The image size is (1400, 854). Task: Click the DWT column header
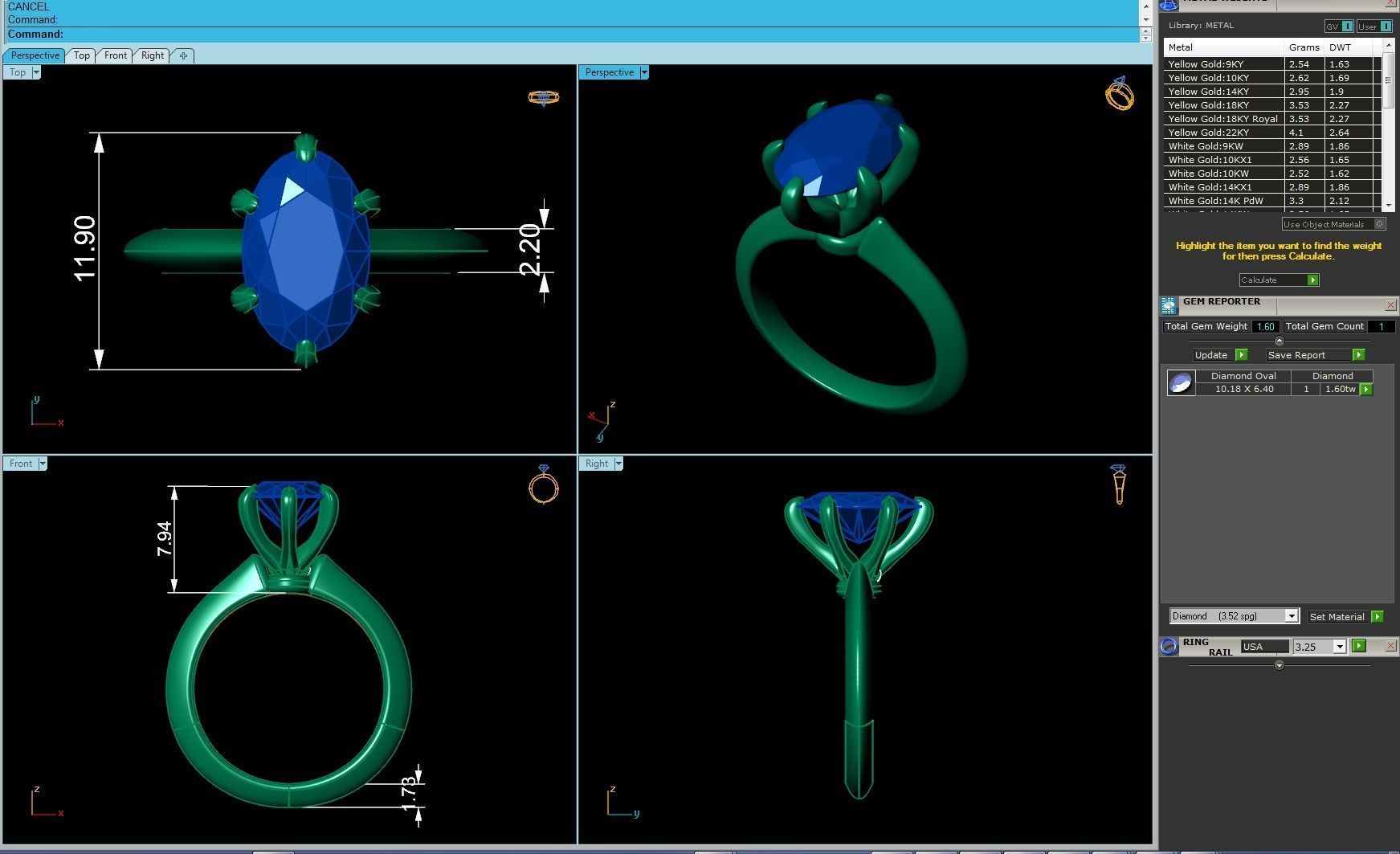1349,47
